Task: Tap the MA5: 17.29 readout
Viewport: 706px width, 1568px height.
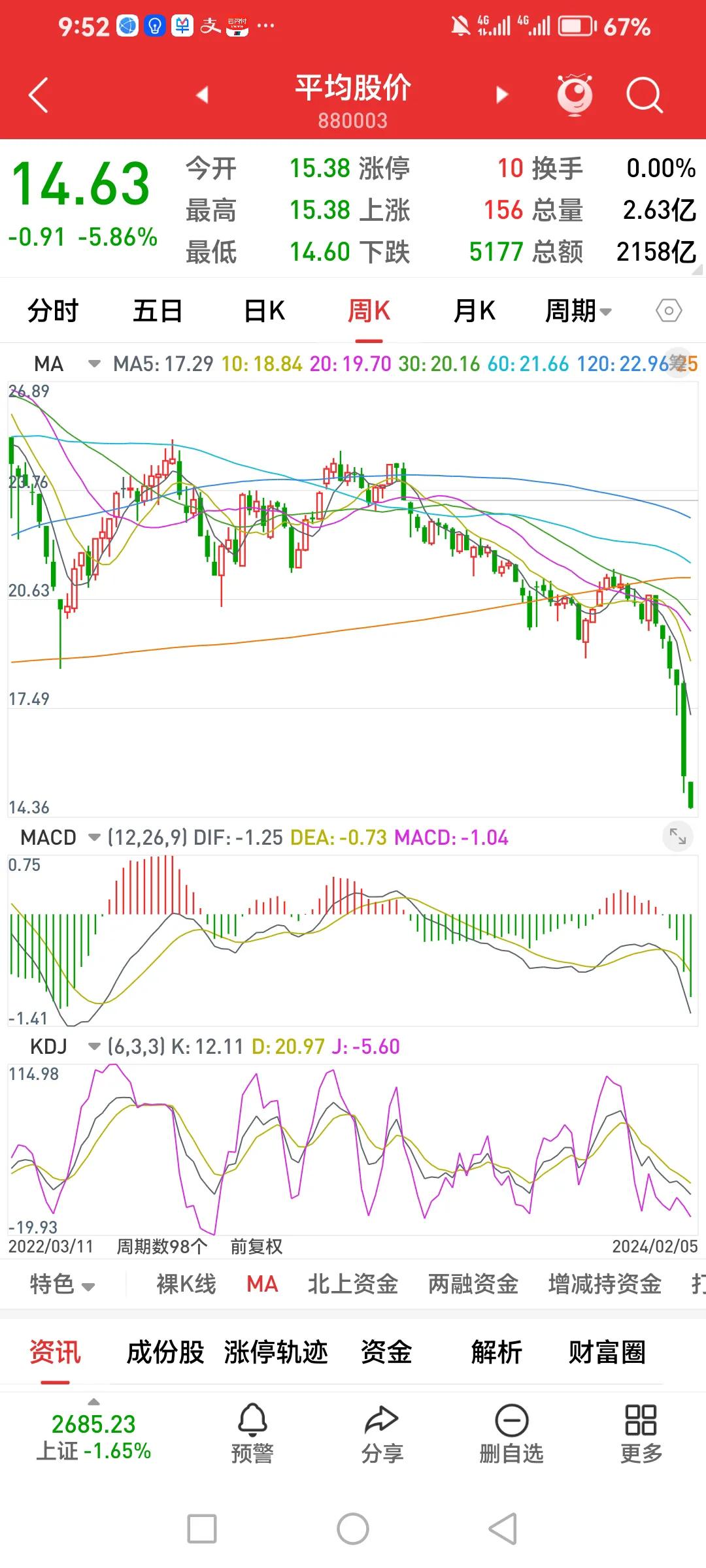Action: [x=163, y=364]
